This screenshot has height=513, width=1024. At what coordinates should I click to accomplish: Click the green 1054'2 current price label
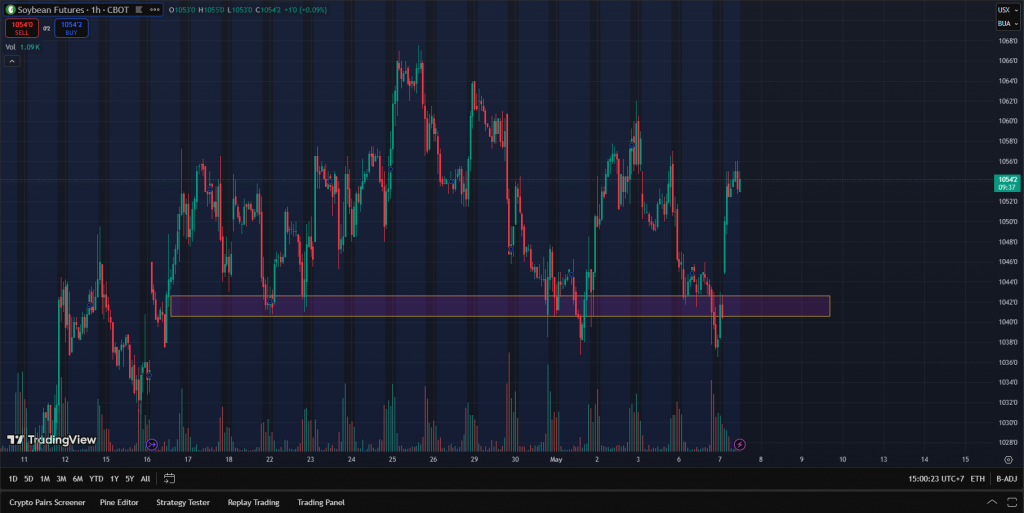[1007, 183]
